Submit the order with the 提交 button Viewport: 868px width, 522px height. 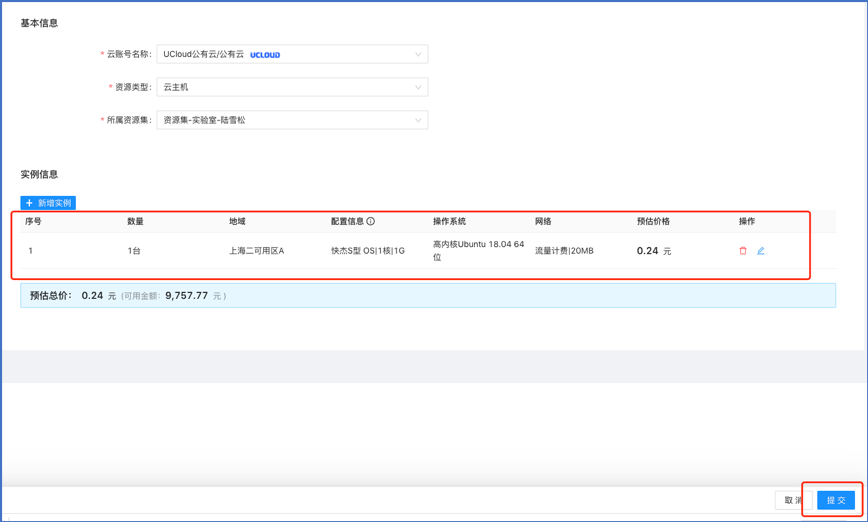tap(836, 500)
